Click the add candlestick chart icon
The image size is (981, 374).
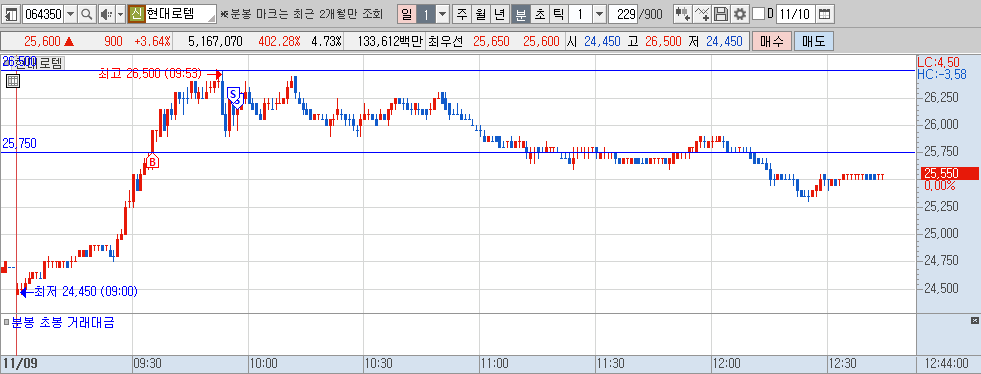[x=683, y=13]
